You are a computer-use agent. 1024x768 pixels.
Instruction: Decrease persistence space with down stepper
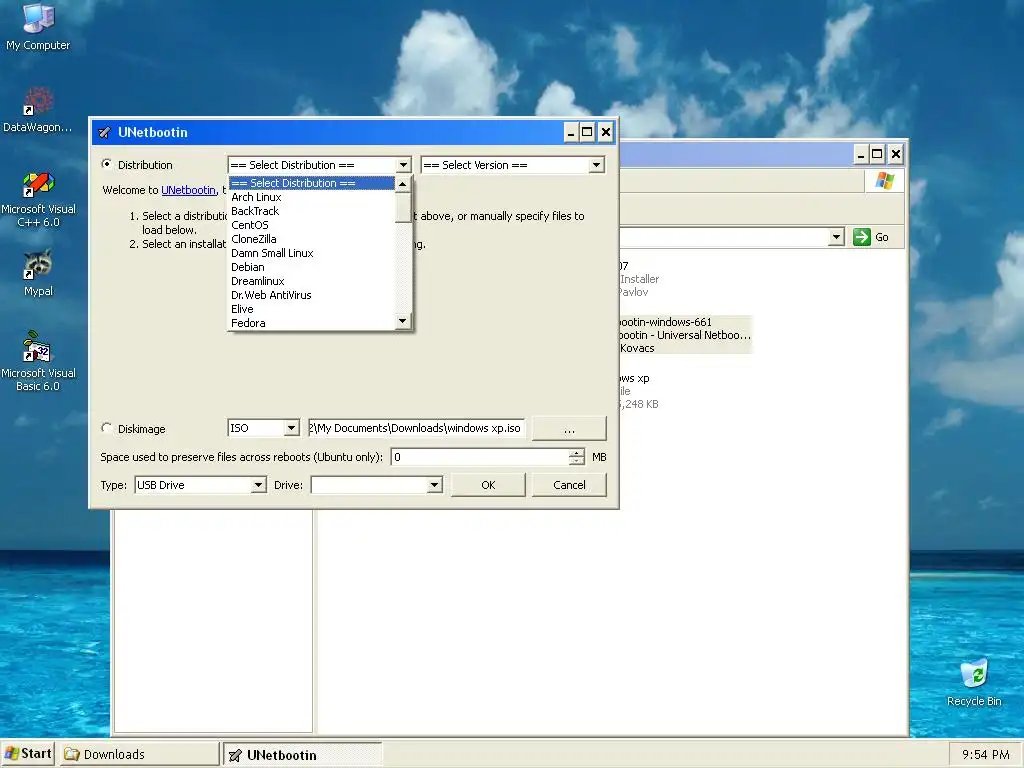coord(577,461)
